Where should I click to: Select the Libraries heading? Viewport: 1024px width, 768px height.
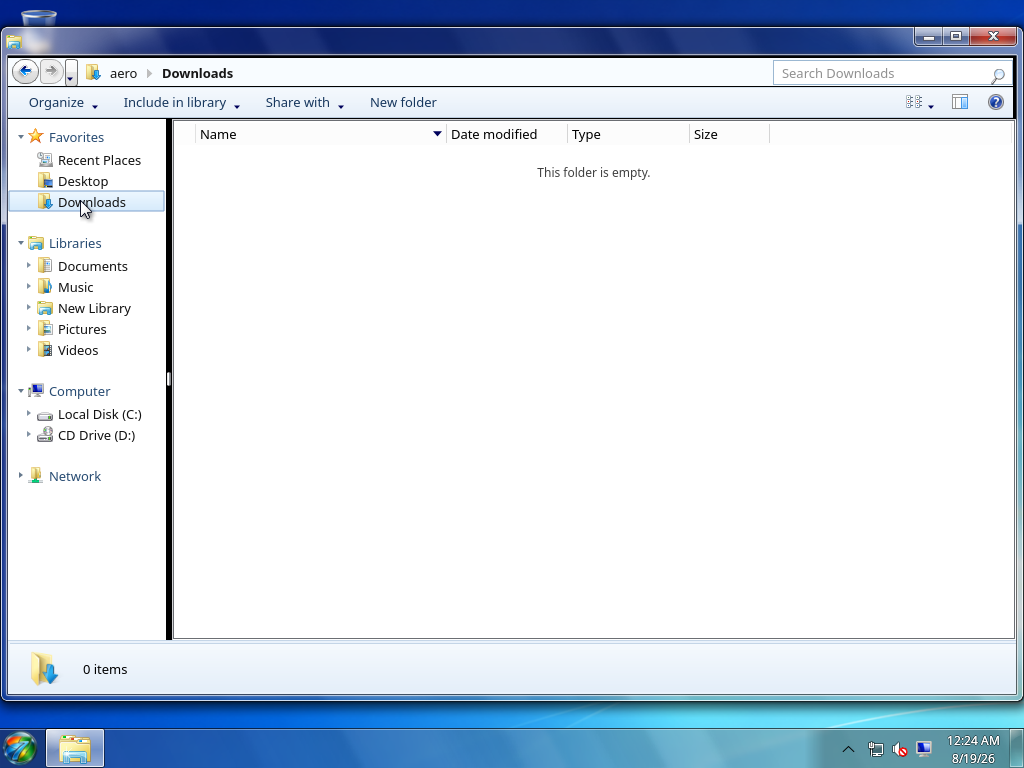[75, 243]
